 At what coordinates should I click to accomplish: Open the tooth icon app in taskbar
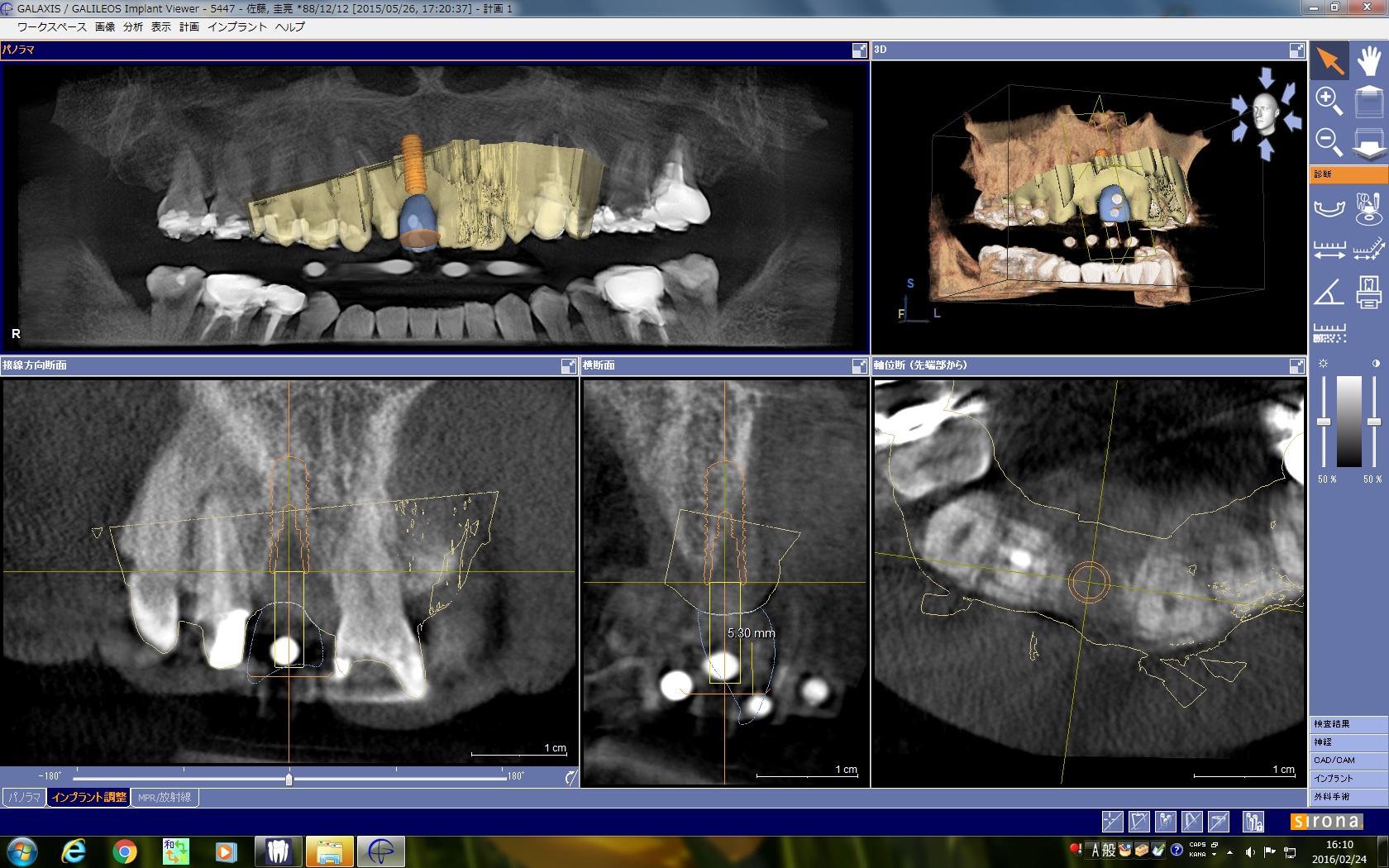pyautogui.click(x=279, y=851)
